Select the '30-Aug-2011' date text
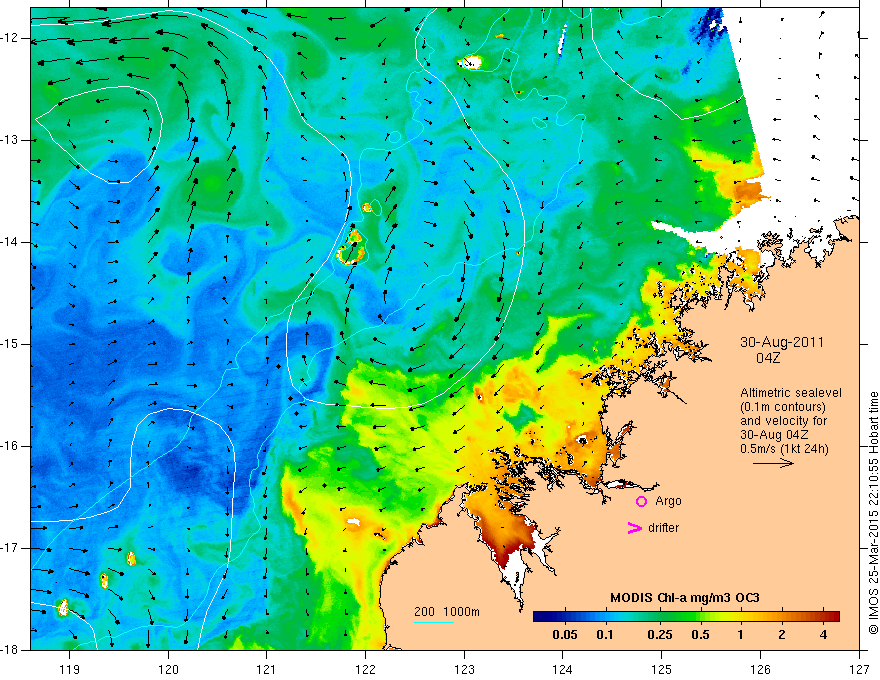 pyautogui.click(x=782, y=342)
